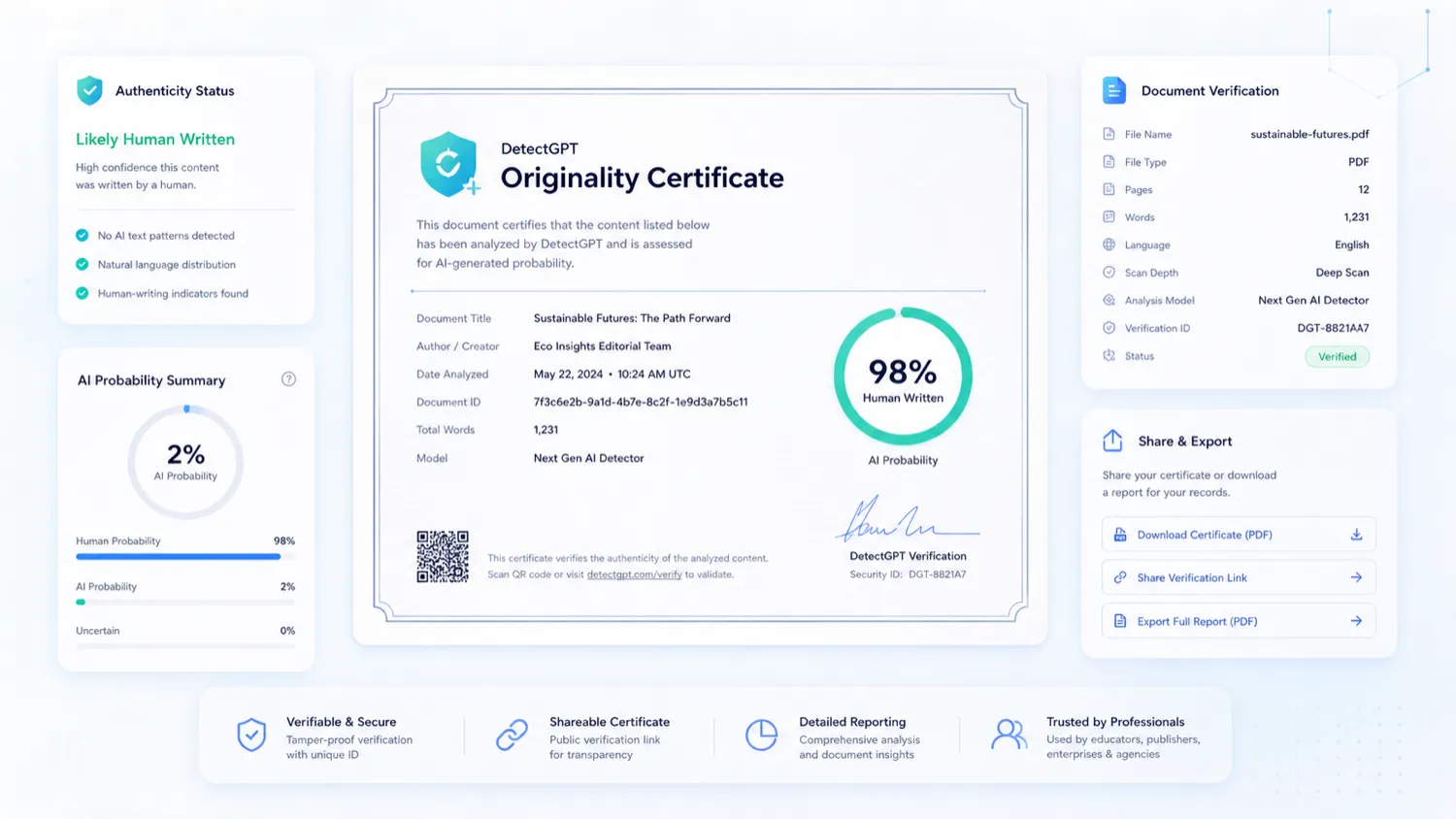Click the download arrow on Download Certificate

(x=1356, y=535)
